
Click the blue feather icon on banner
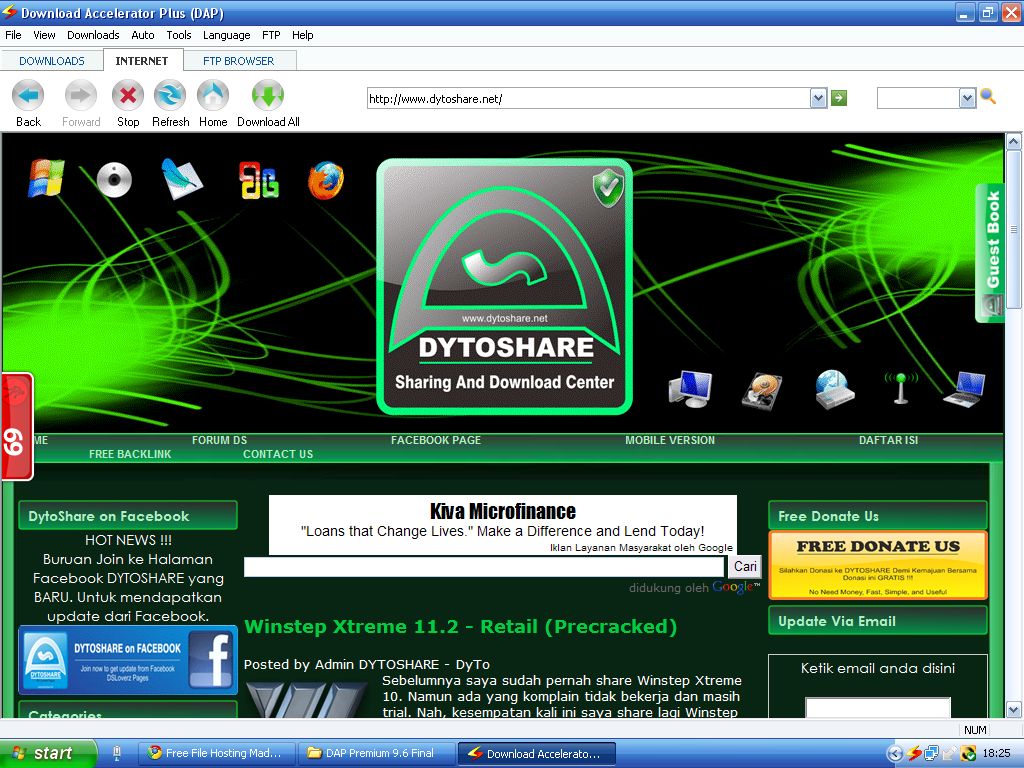(x=182, y=179)
